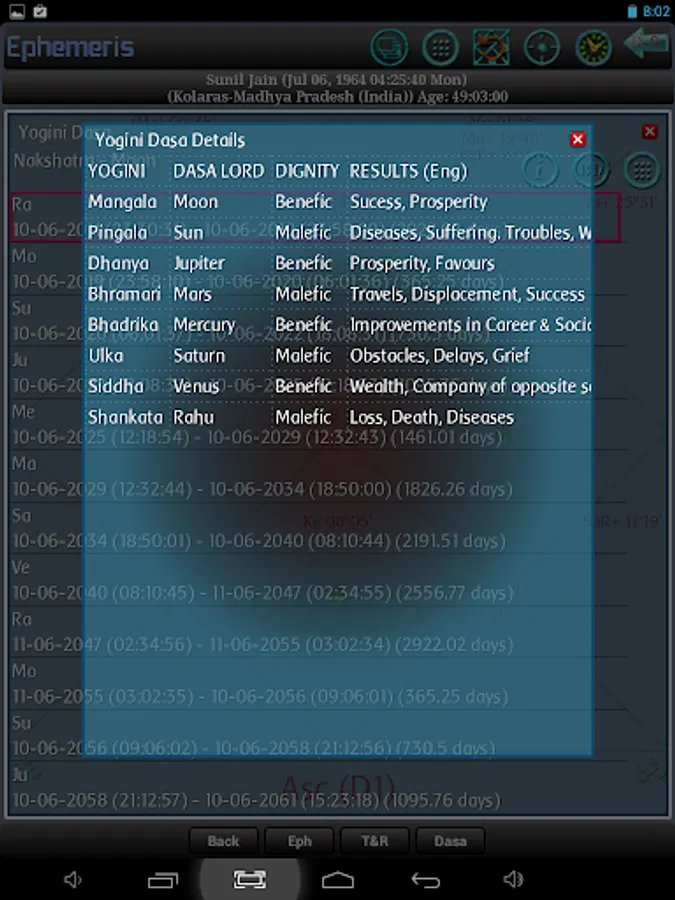Tap the Yogini Dasa Details dialog title
Screen dimensions: 675x900
click(170, 140)
